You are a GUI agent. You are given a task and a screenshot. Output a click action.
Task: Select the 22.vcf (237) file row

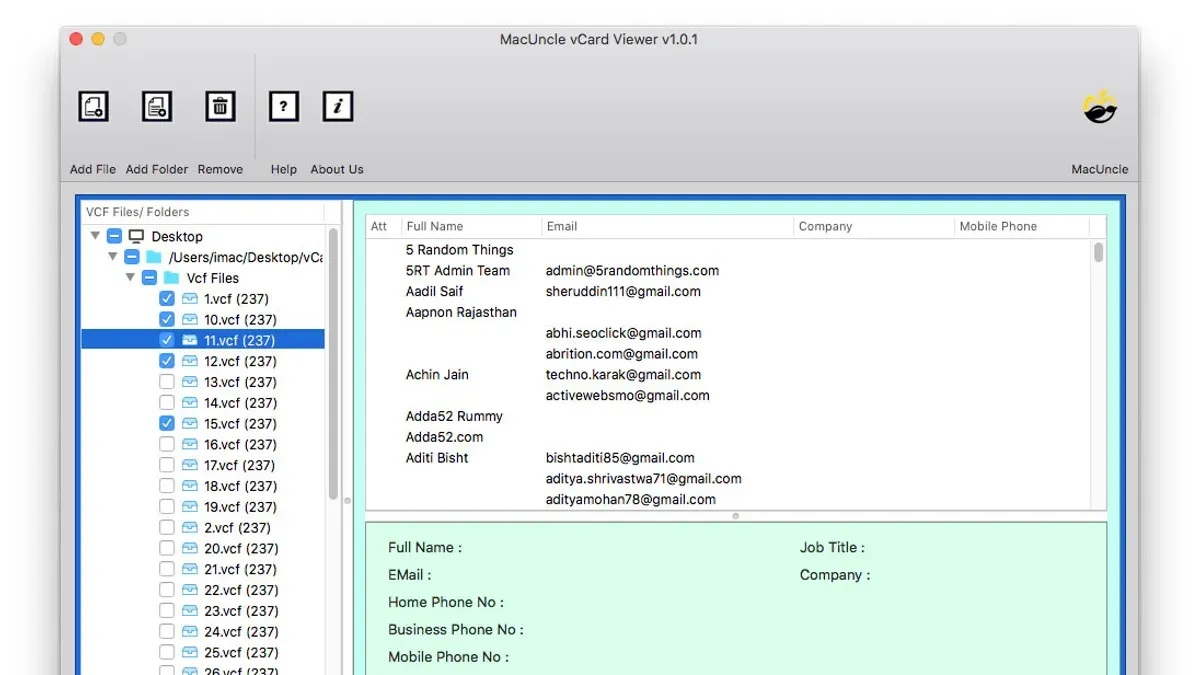tap(203, 590)
